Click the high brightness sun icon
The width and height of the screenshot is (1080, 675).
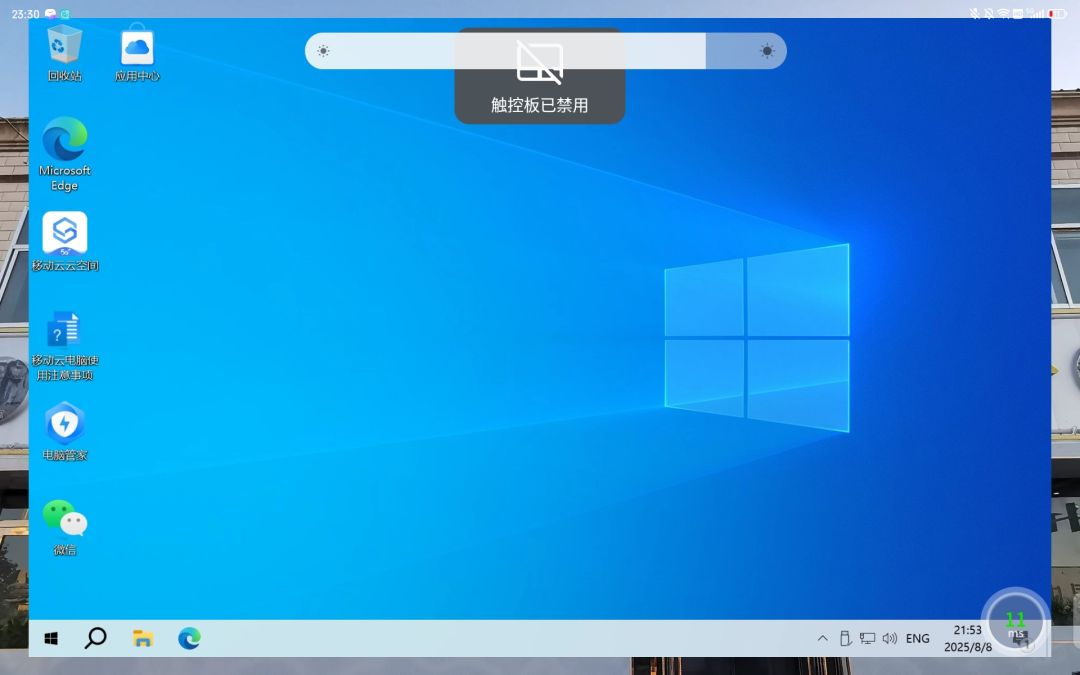point(767,51)
